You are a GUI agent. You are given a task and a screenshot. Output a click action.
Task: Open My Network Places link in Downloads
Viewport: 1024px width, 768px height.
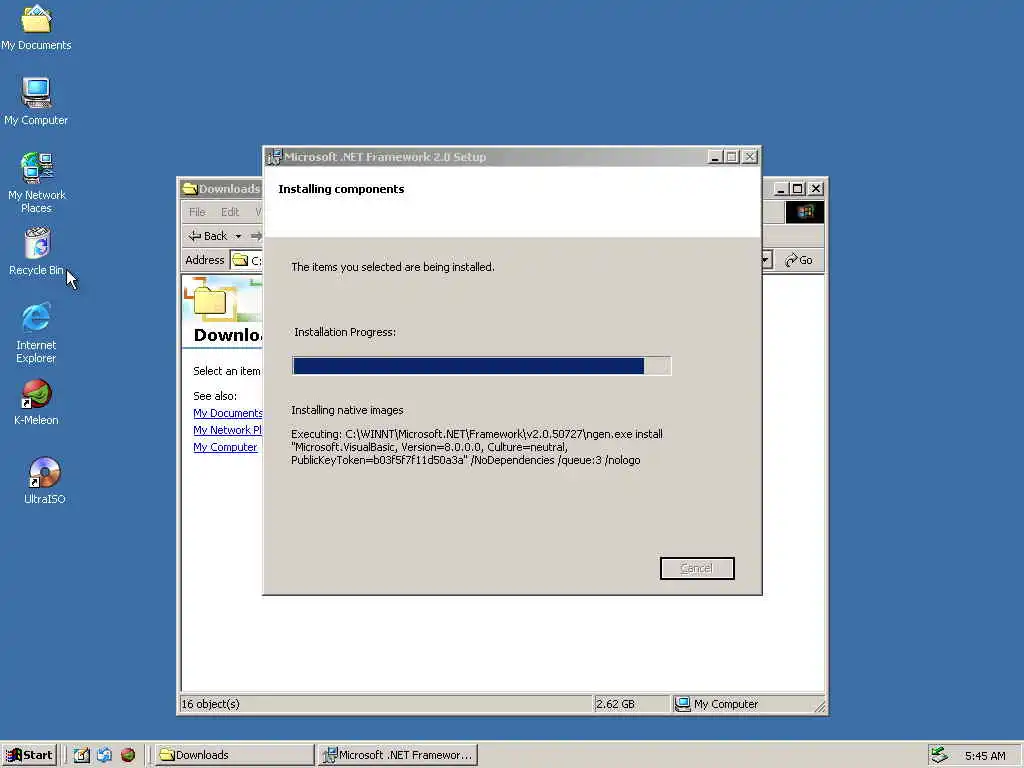pyautogui.click(x=228, y=430)
